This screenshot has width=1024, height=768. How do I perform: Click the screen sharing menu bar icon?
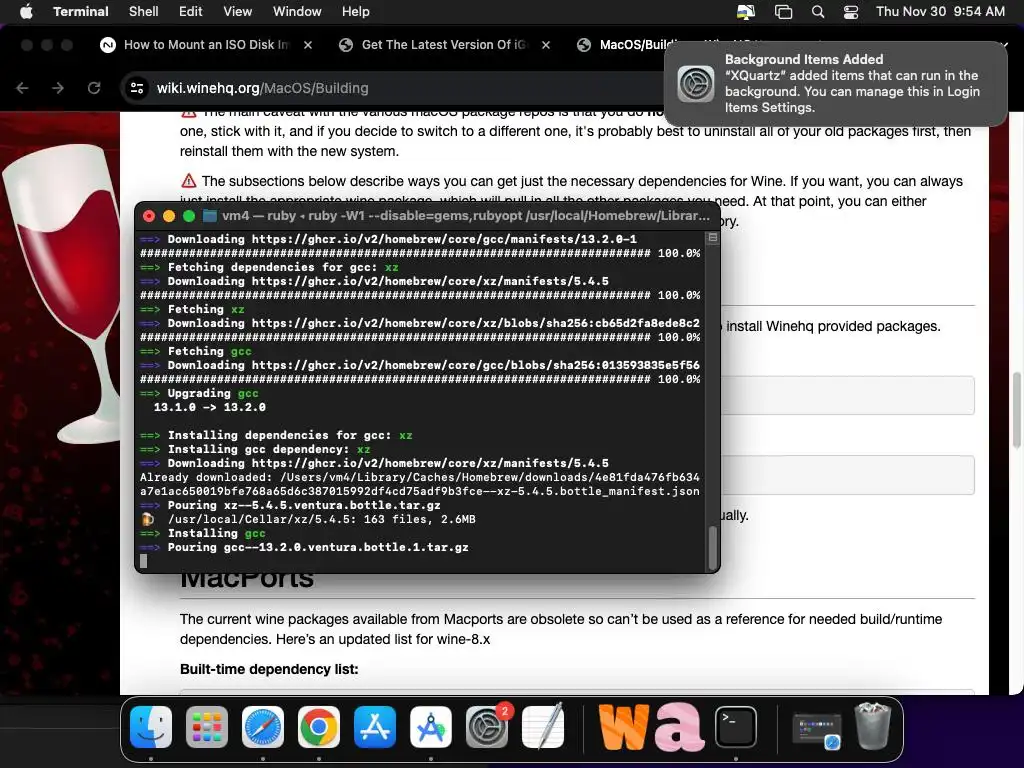pos(746,11)
